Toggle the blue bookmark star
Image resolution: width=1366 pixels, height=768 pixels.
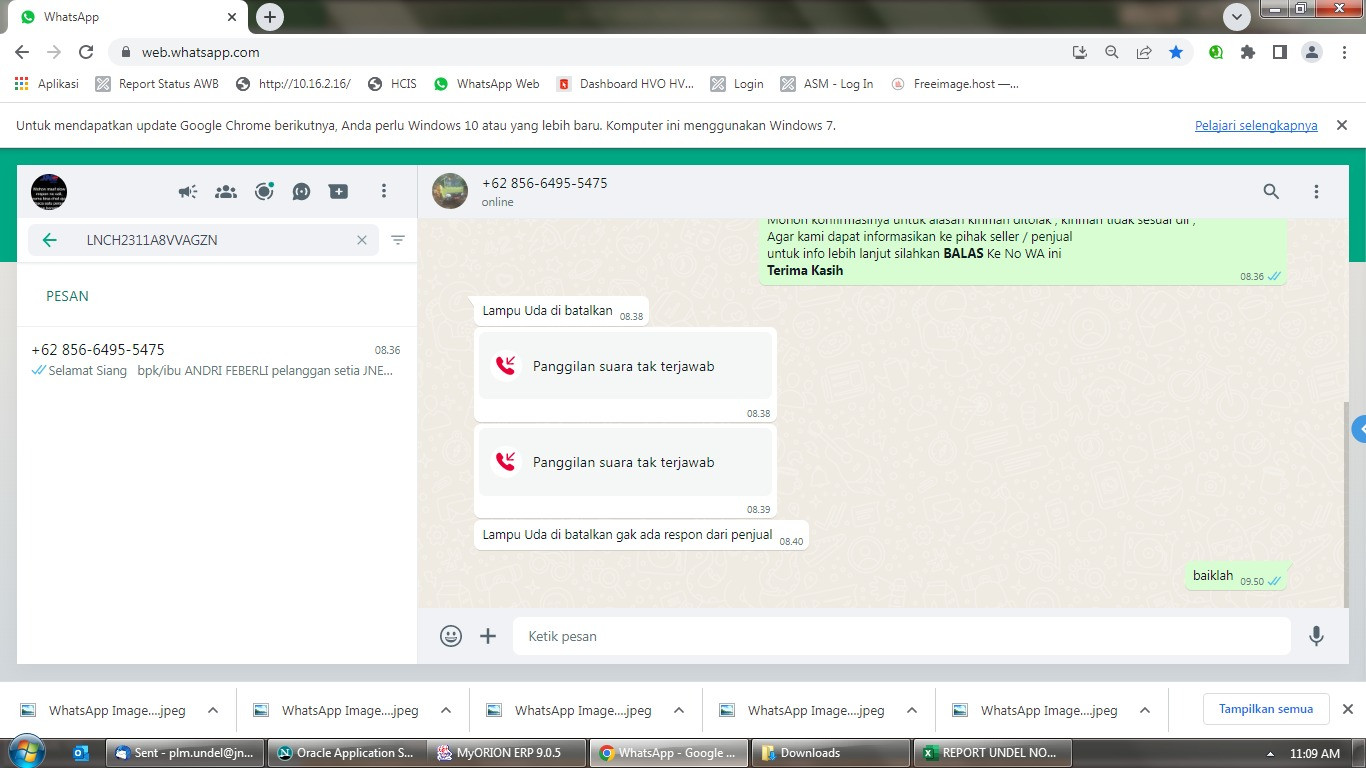point(1176,52)
